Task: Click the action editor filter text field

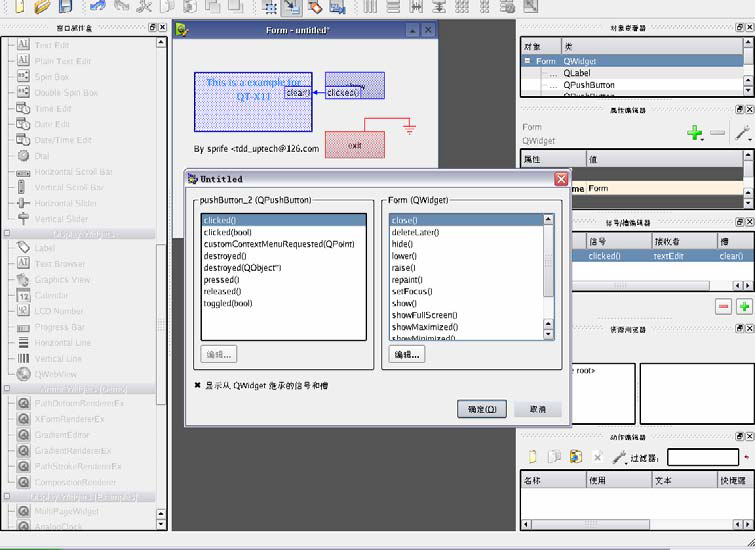Action: coord(702,457)
